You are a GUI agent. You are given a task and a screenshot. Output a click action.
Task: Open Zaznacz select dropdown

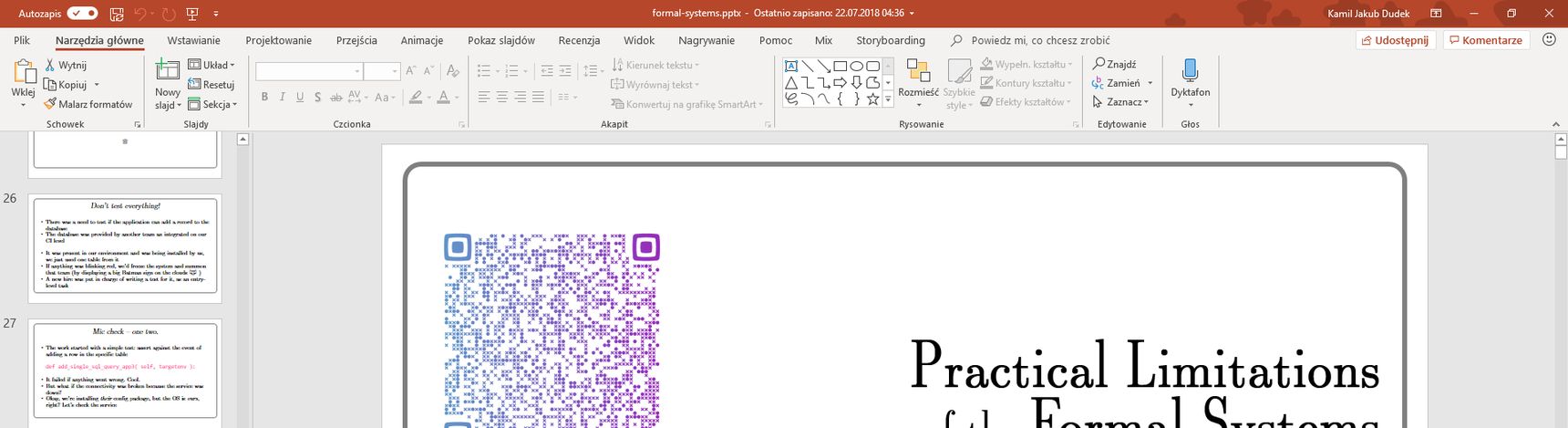pyautogui.click(x=1120, y=102)
